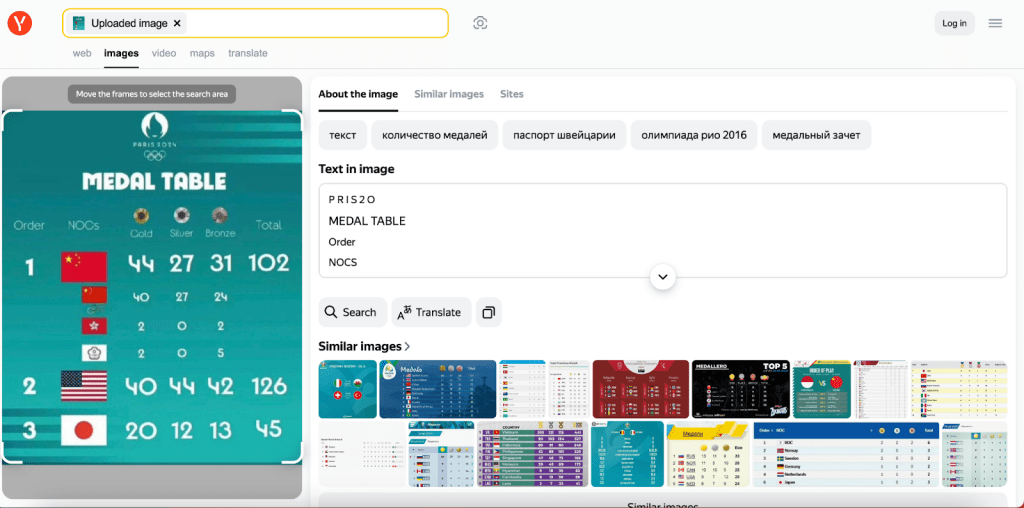Image resolution: width=1024 pixels, height=508 pixels.
Task: Translate the recognized image text
Action: coord(430,312)
